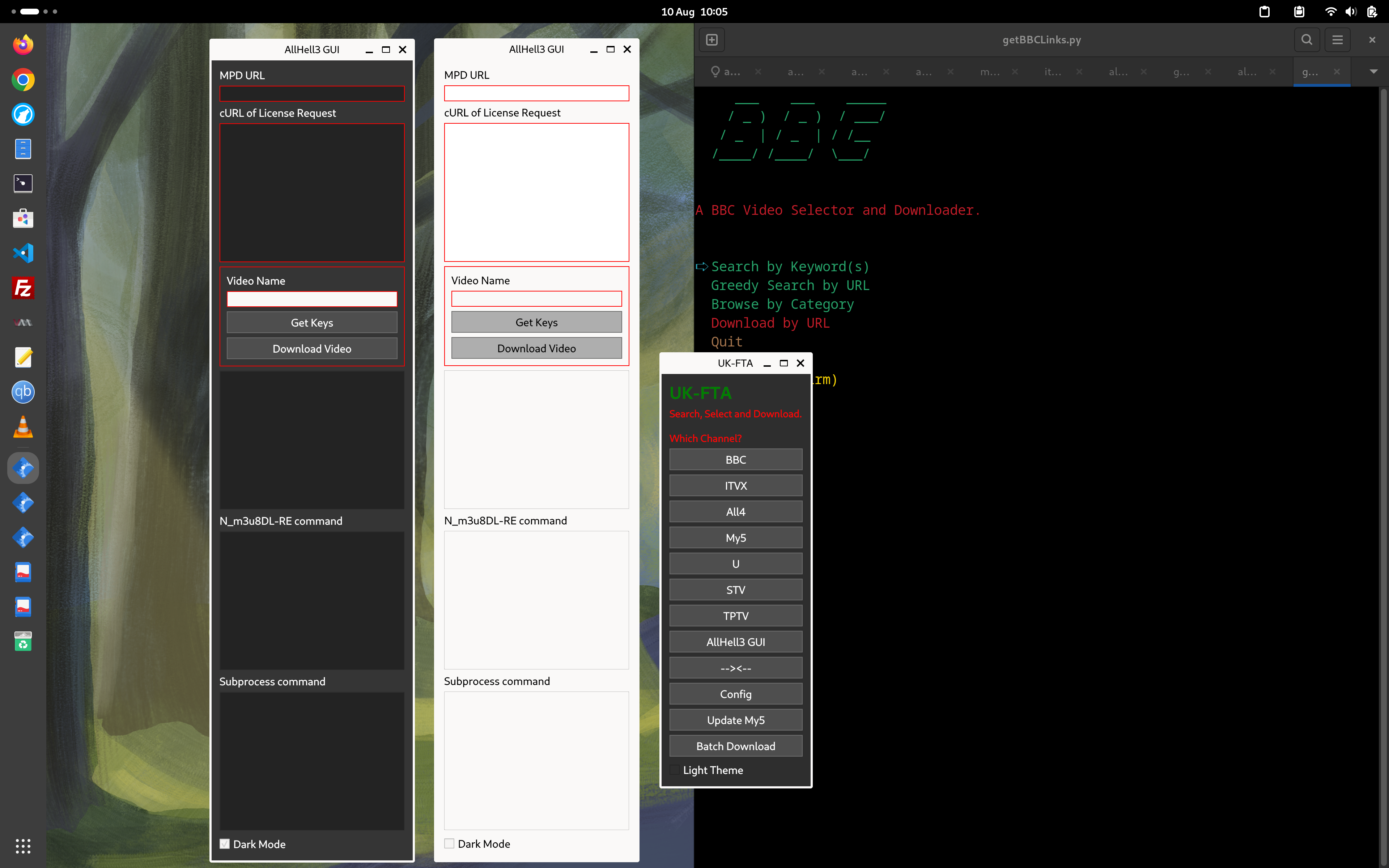
Task: Click the terminal search magnifier icon
Action: point(1307,40)
